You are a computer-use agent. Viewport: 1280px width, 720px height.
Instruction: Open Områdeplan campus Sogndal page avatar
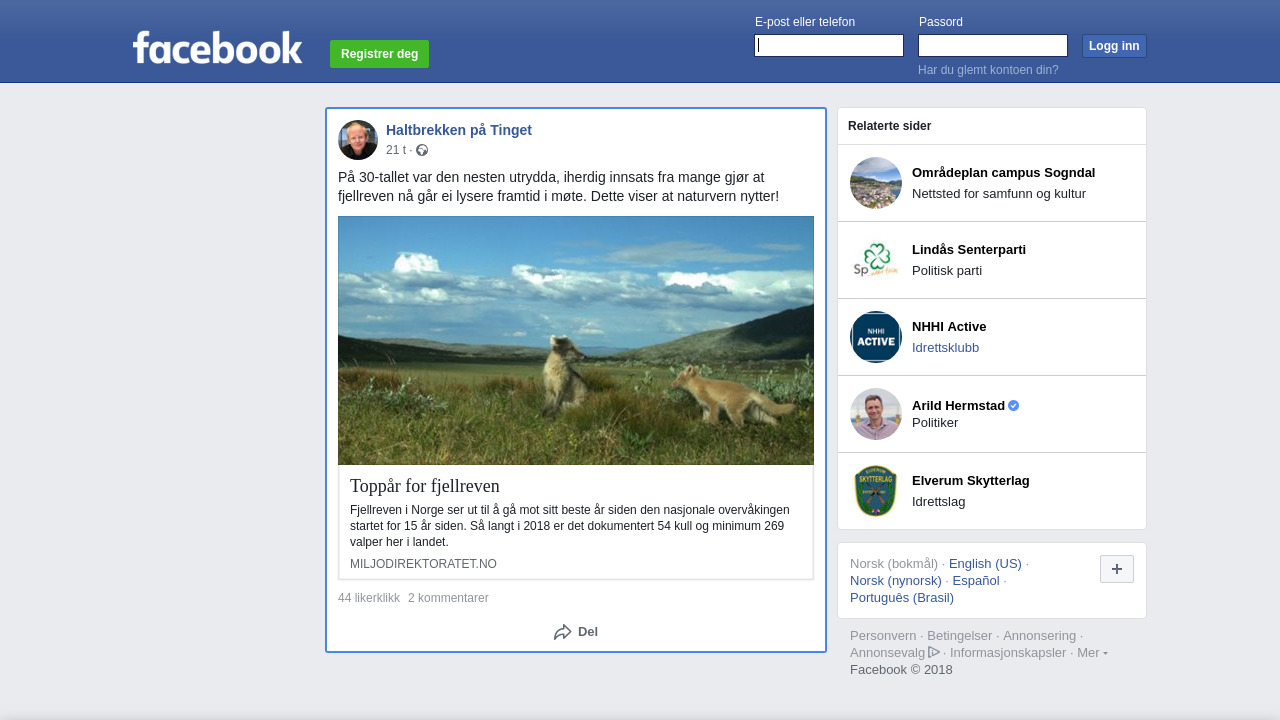pos(876,183)
